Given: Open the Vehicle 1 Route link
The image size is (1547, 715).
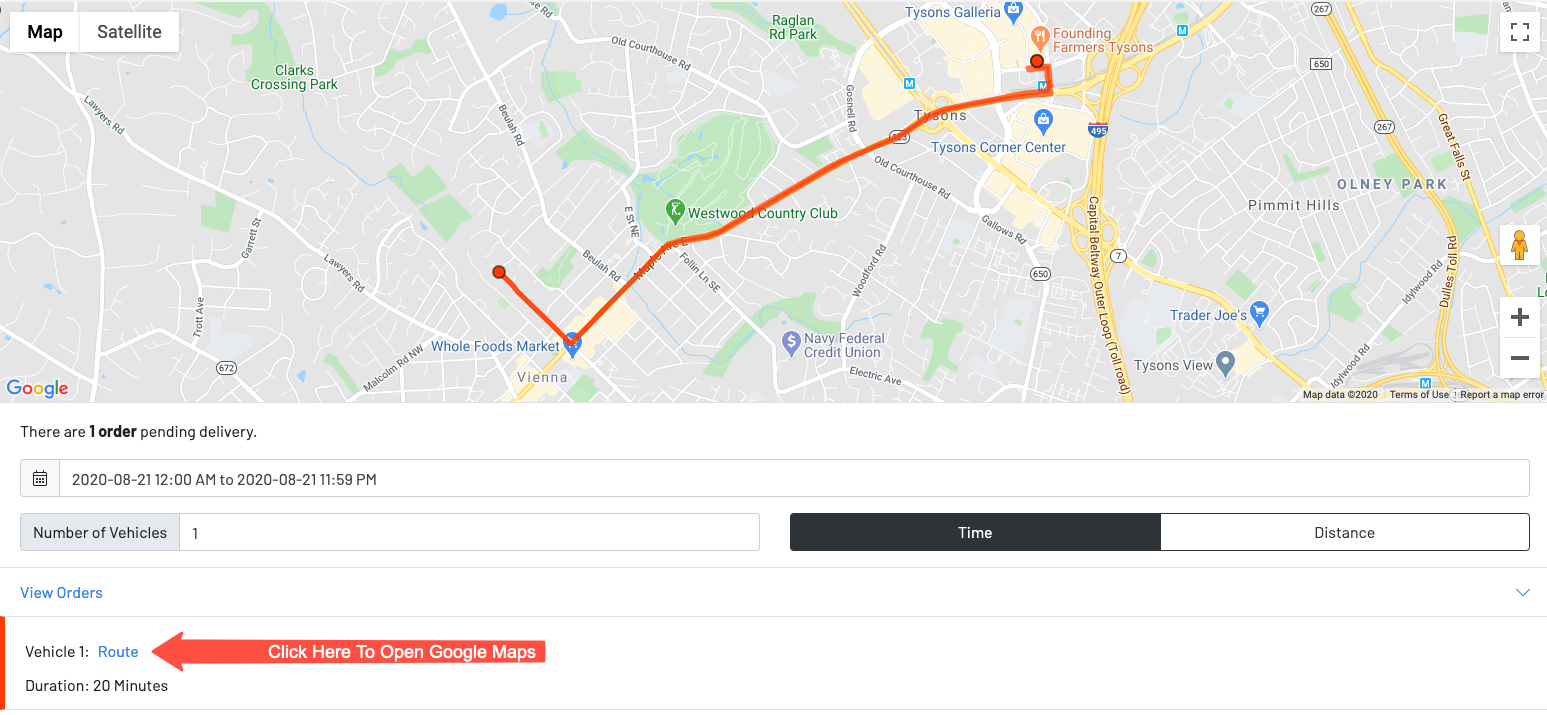Looking at the screenshot, I should click(118, 652).
